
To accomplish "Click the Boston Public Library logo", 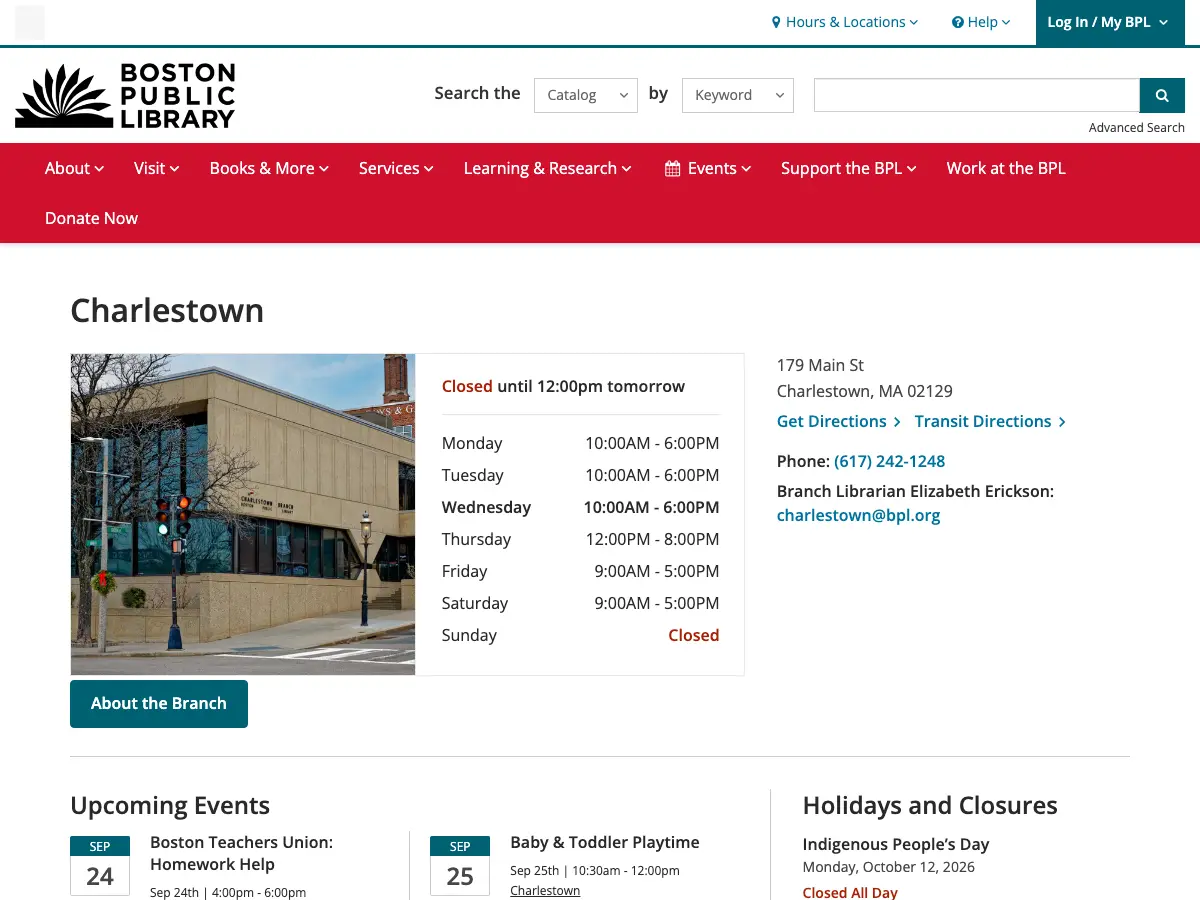I will click(x=125, y=95).
